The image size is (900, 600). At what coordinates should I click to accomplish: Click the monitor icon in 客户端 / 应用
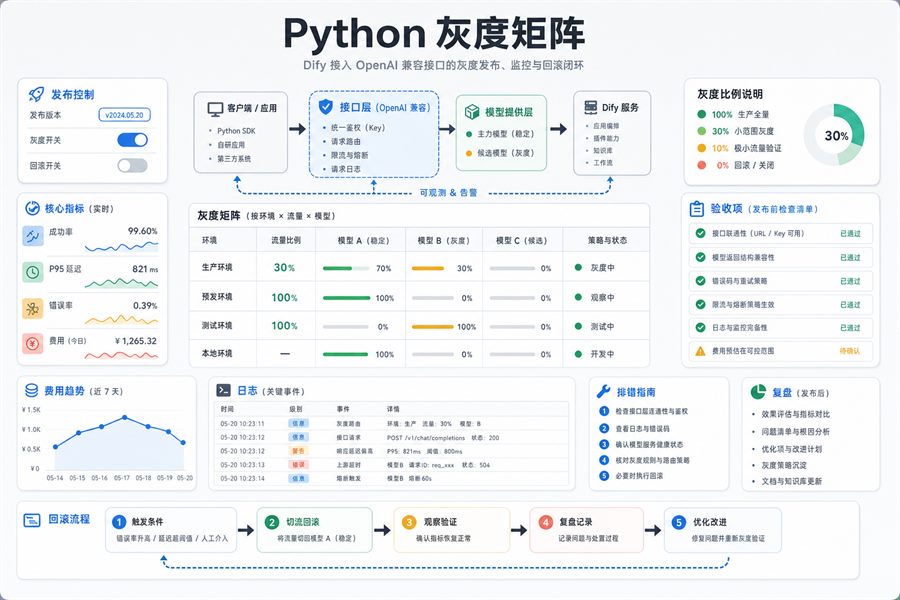[215, 109]
